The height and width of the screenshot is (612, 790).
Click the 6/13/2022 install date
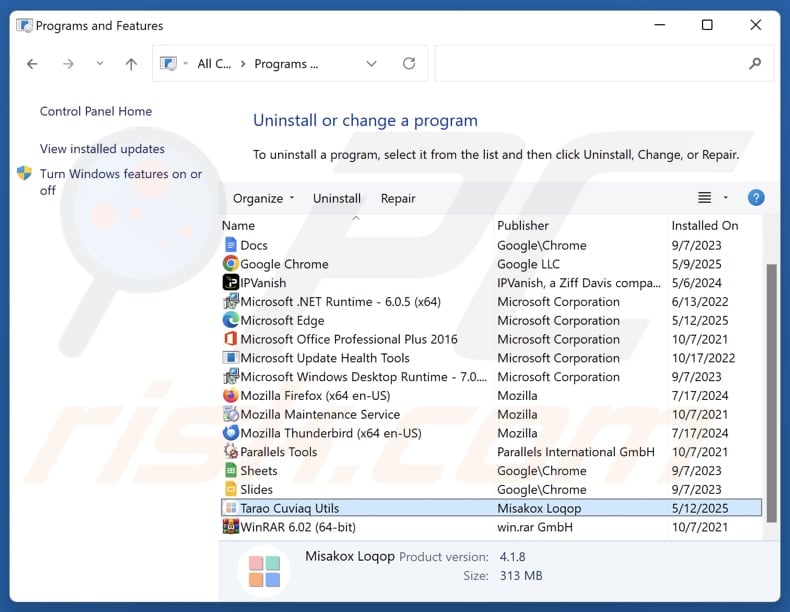[700, 302]
